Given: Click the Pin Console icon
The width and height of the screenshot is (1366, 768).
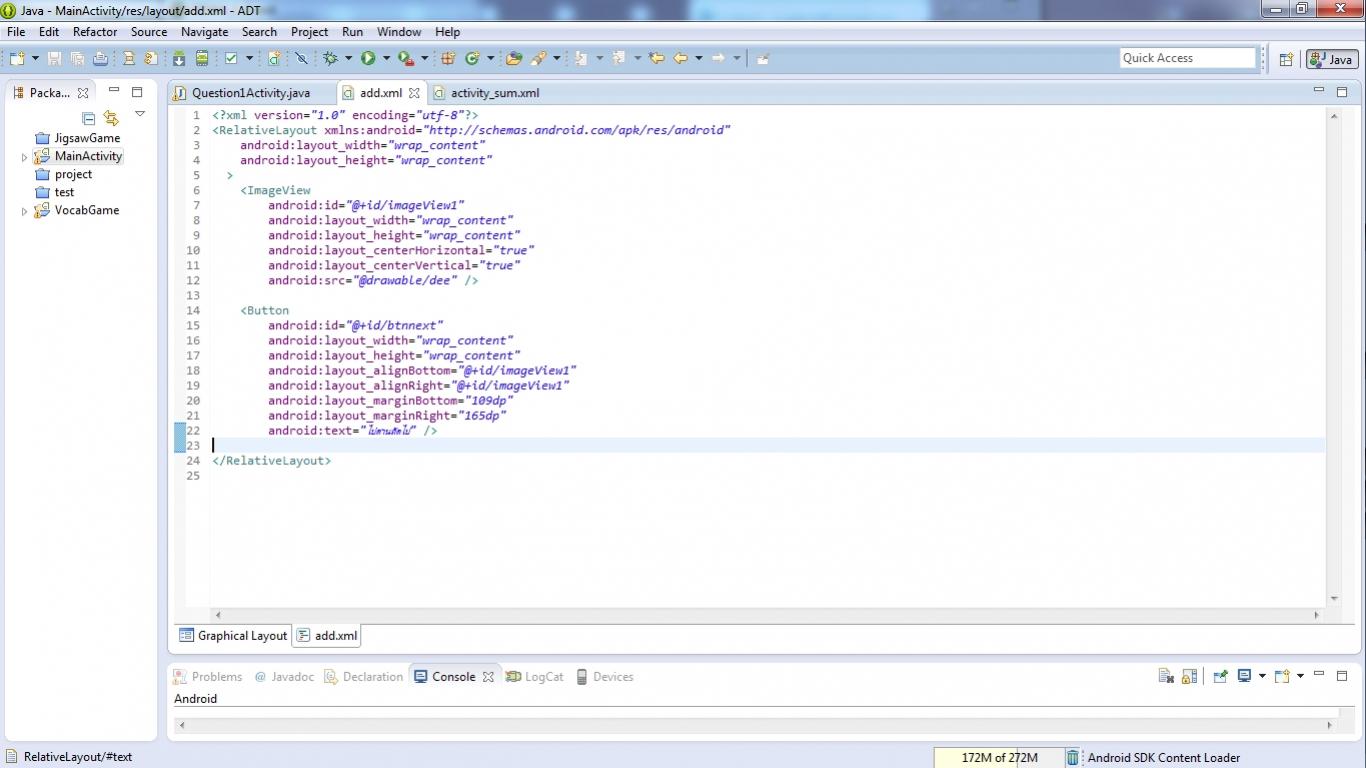Looking at the screenshot, I should pyautogui.click(x=1220, y=676).
